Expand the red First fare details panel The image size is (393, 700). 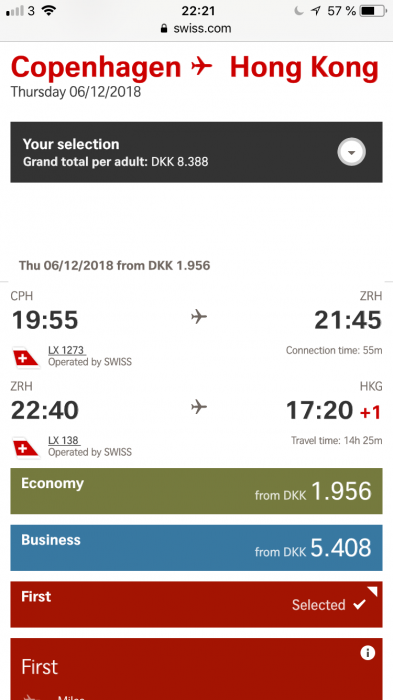pos(196,669)
